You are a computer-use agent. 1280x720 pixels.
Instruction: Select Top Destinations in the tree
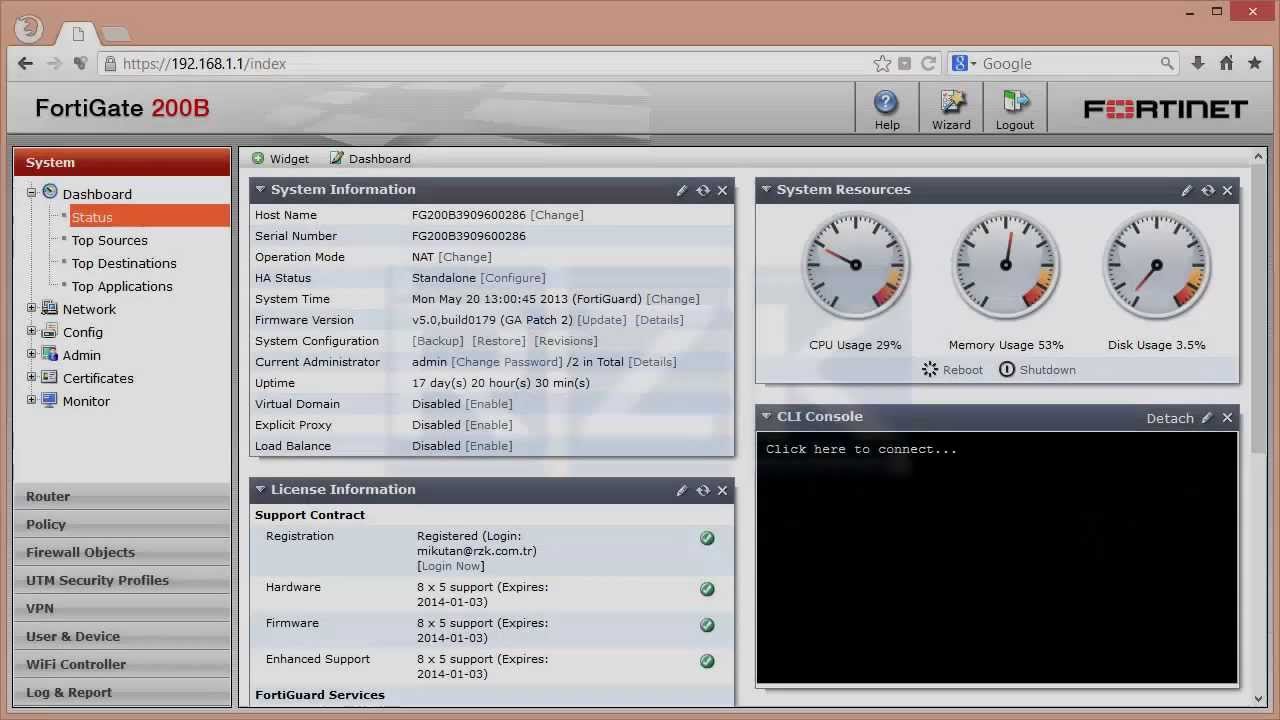(x=124, y=263)
